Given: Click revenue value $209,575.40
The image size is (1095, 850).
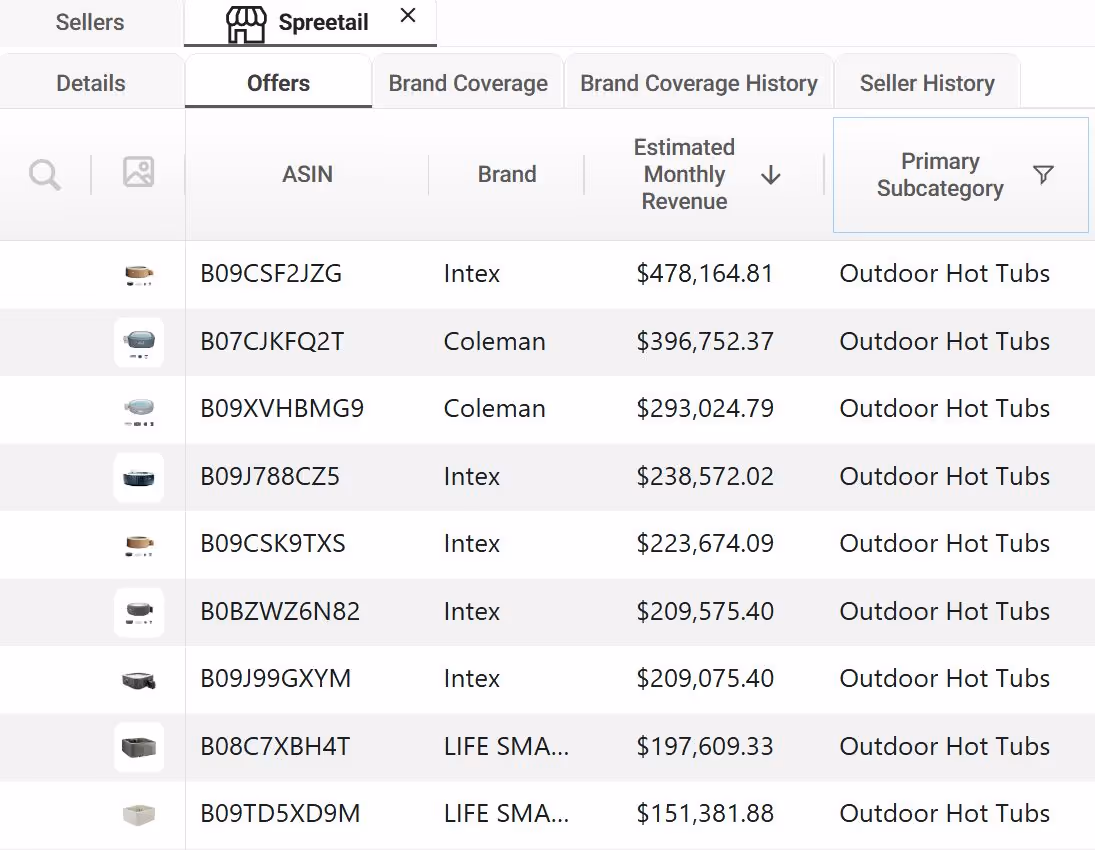Looking at the screenshot, I should (705, 612).
